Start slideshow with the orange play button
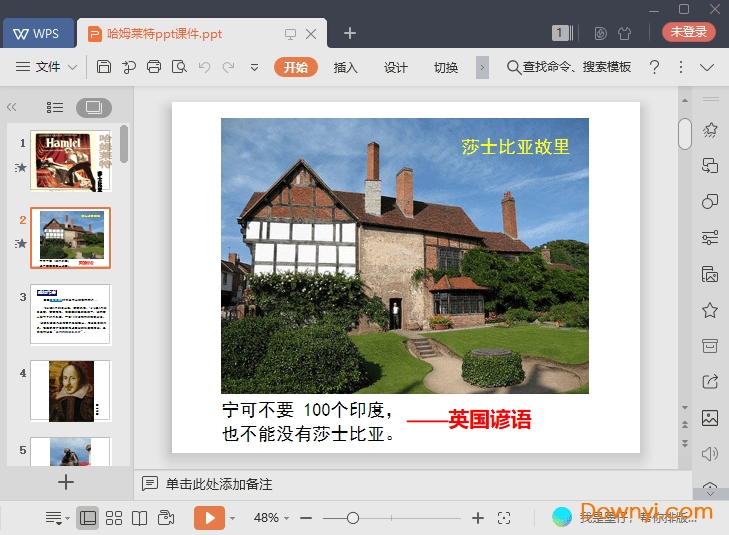729x535 pixels. click(x=209, y=518)
